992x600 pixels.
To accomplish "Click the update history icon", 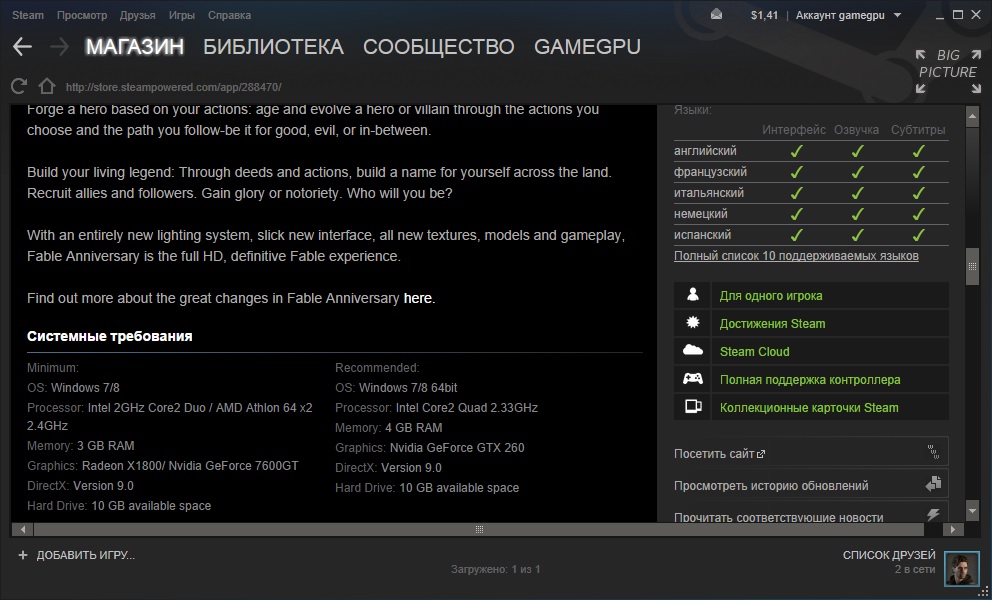I will [934, 484].
